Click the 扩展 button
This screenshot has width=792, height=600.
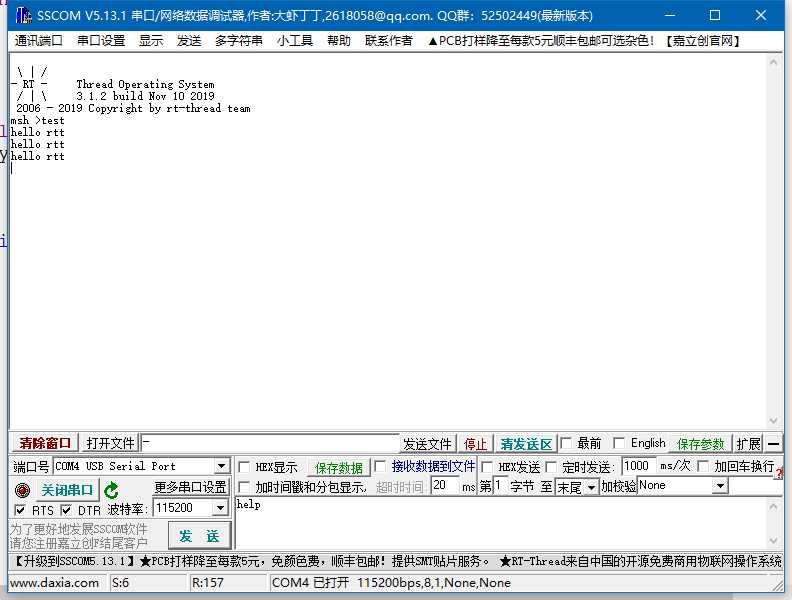pos(748,444)
